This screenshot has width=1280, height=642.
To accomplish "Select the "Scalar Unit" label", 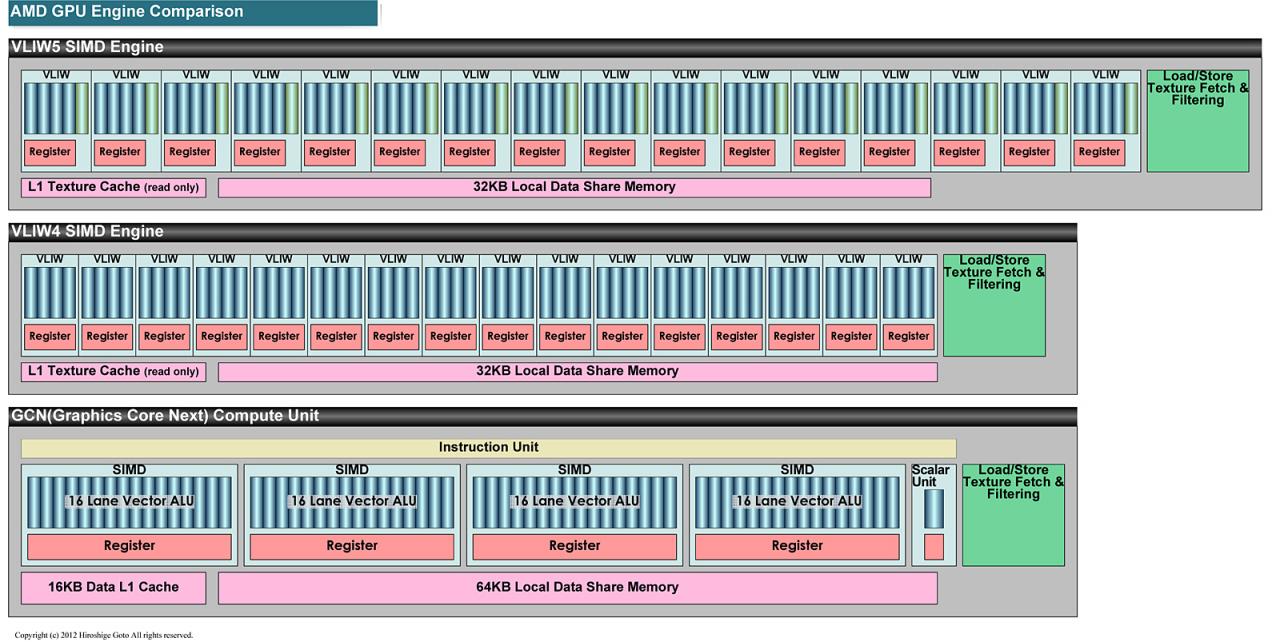I will coord(930,476).
